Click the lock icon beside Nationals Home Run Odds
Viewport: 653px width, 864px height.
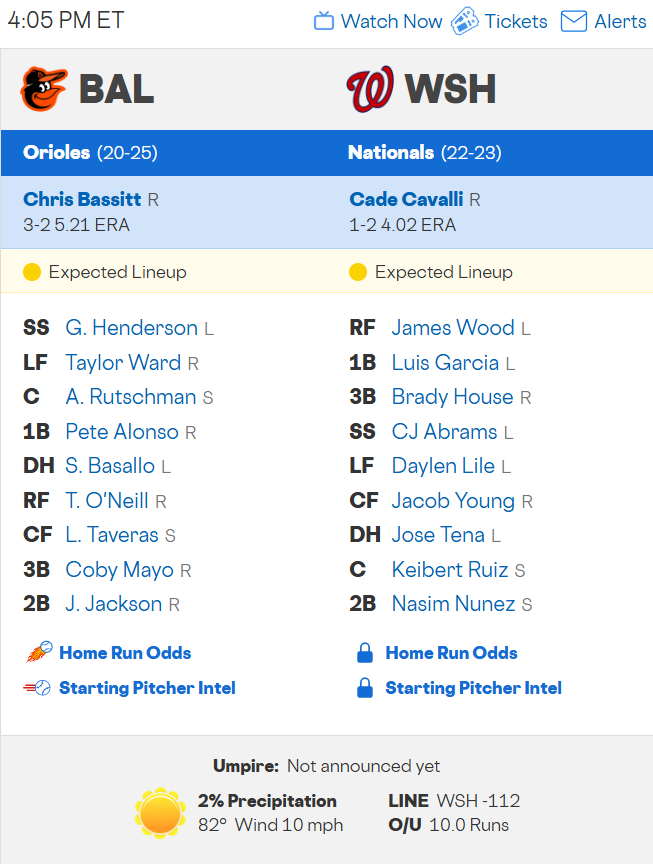365,653
